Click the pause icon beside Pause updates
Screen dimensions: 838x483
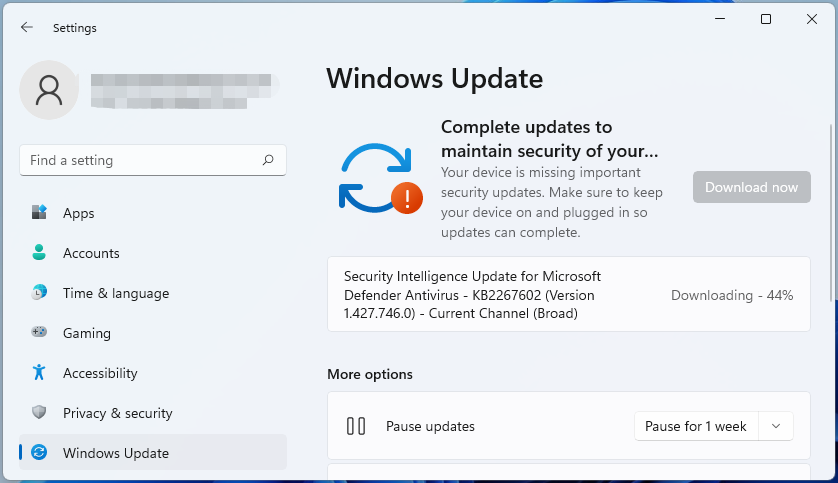click(356, 426)
